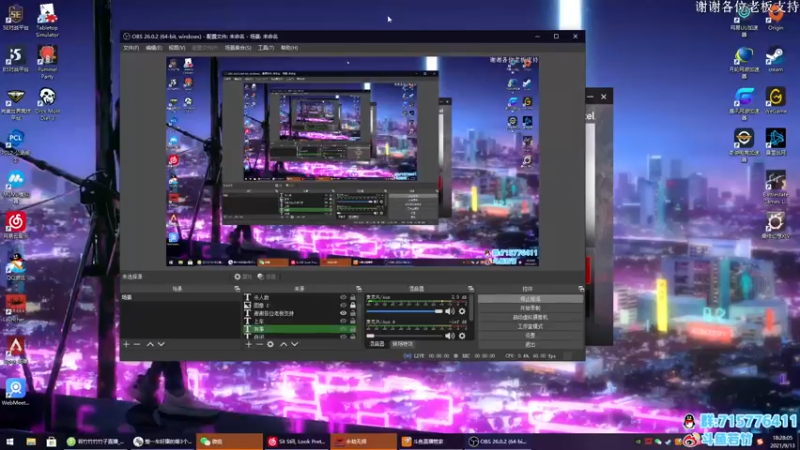Pop out the Controls dock panel icon
This screenshot has height=450, width=800.
581,289
